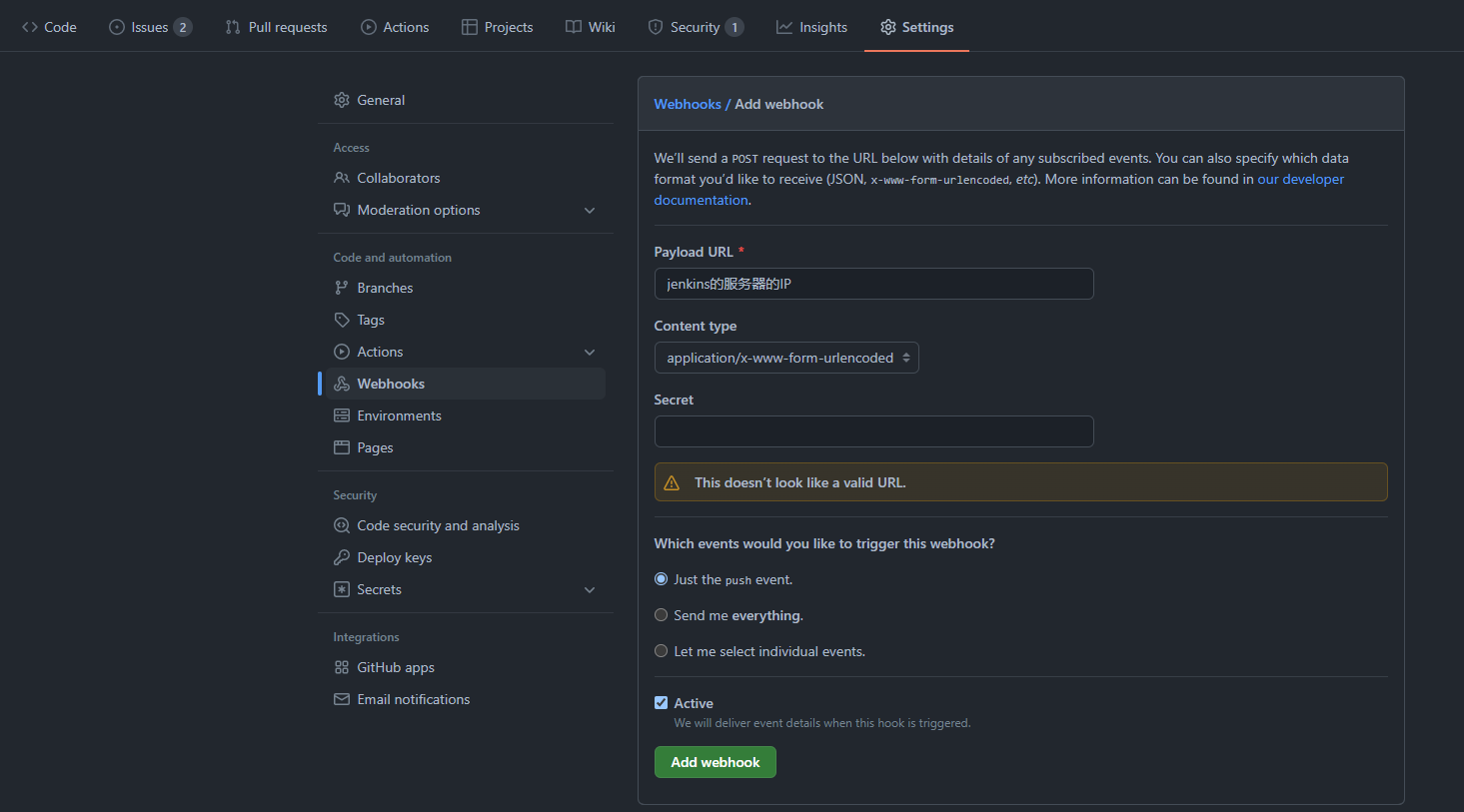Open the Content type dropdown

point(785,358)
